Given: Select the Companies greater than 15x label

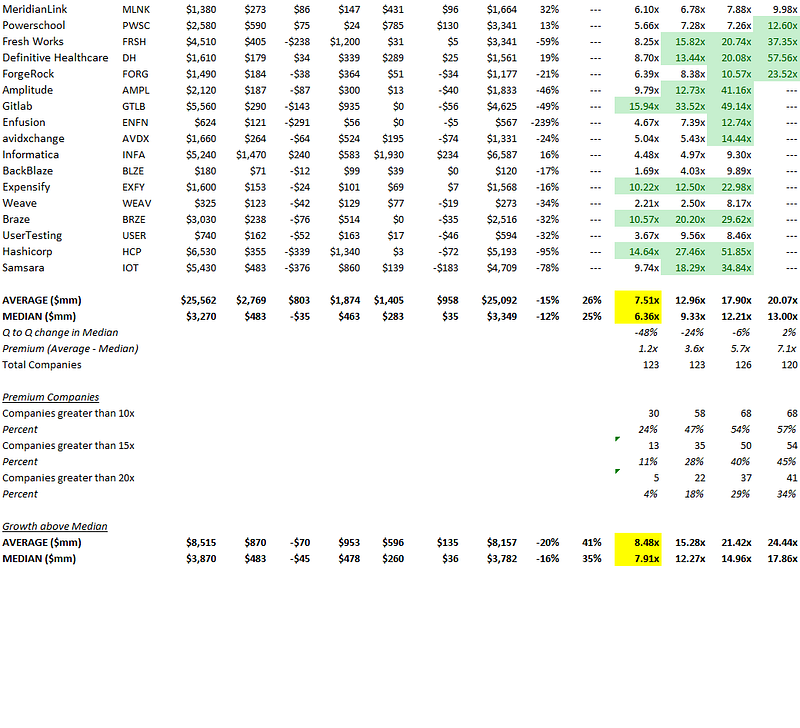Looking at the screenshot, I should tap(68, 445).
